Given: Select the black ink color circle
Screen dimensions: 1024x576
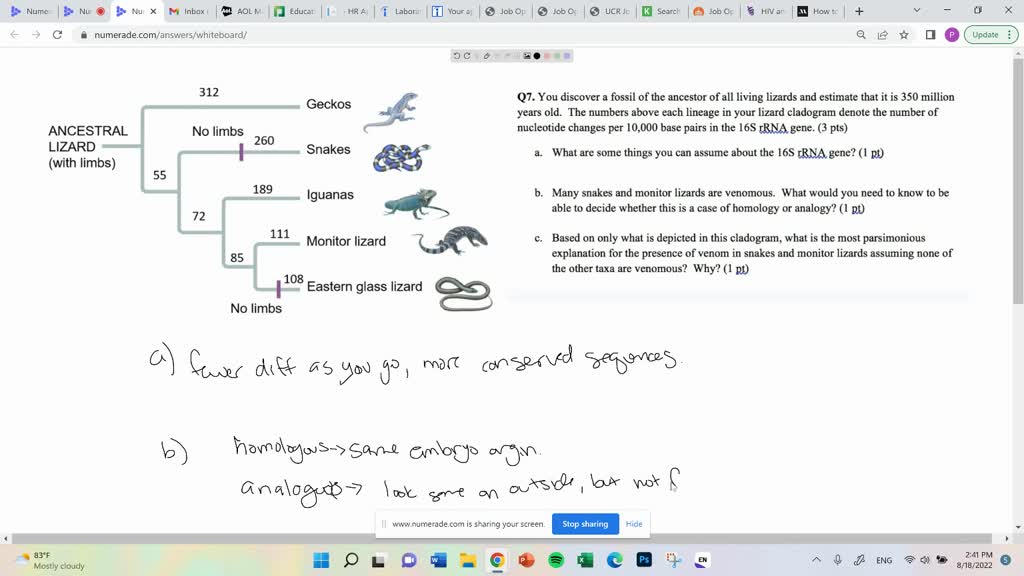Looking at the screenshot, I should coord(537,55).
